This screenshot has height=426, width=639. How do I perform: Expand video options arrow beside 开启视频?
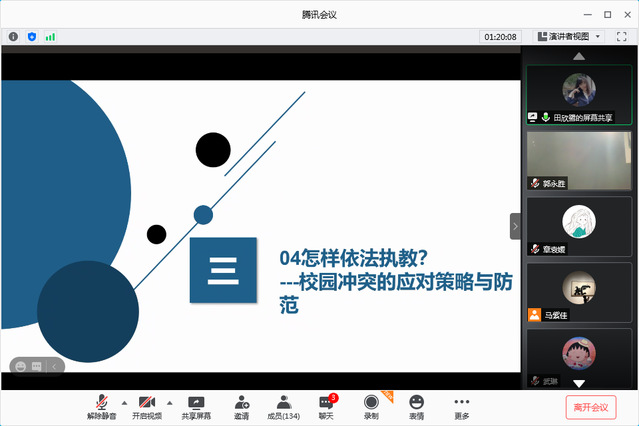[x=170, y=401]
